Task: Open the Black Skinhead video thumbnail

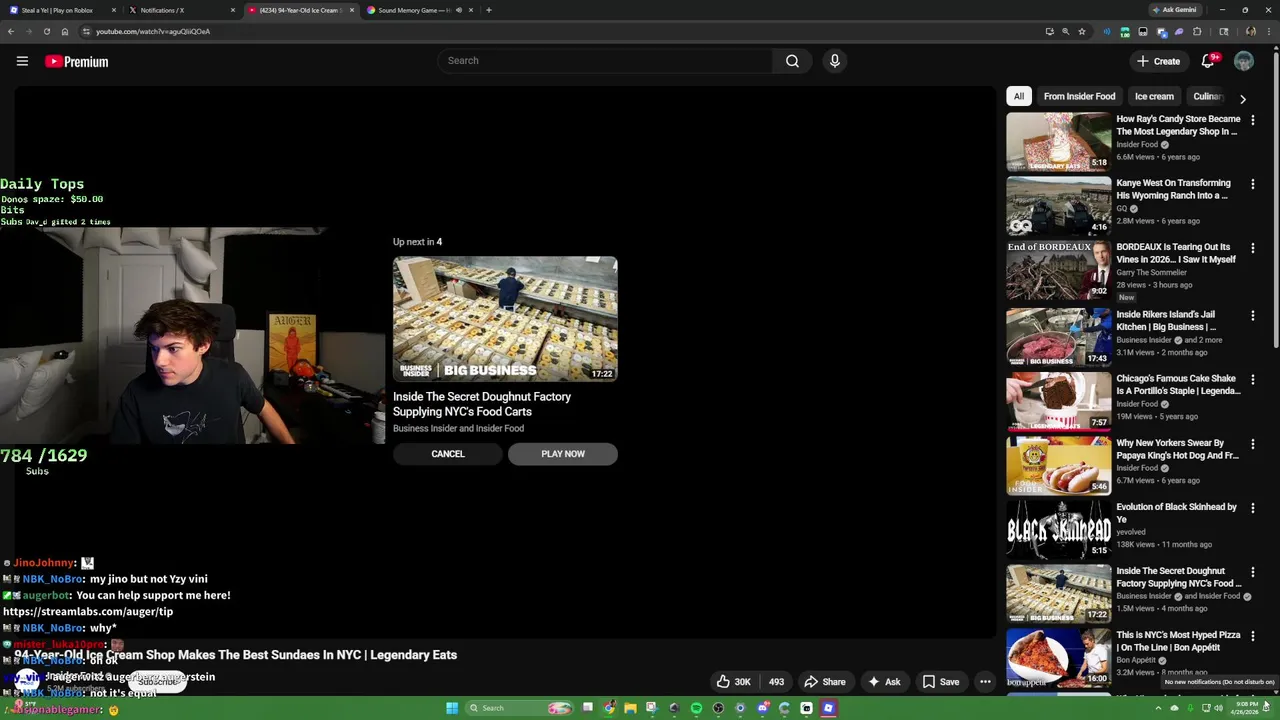Action: [1059, 530]
